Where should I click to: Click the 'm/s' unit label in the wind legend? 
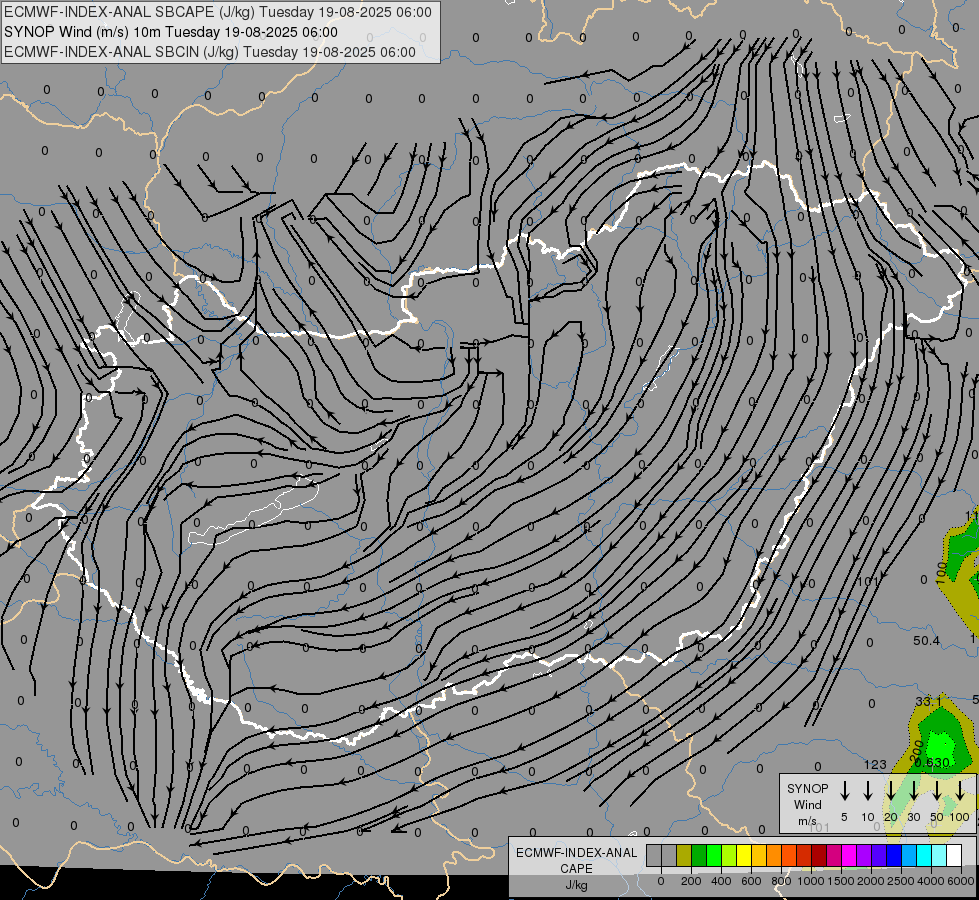tap(807, 821)
